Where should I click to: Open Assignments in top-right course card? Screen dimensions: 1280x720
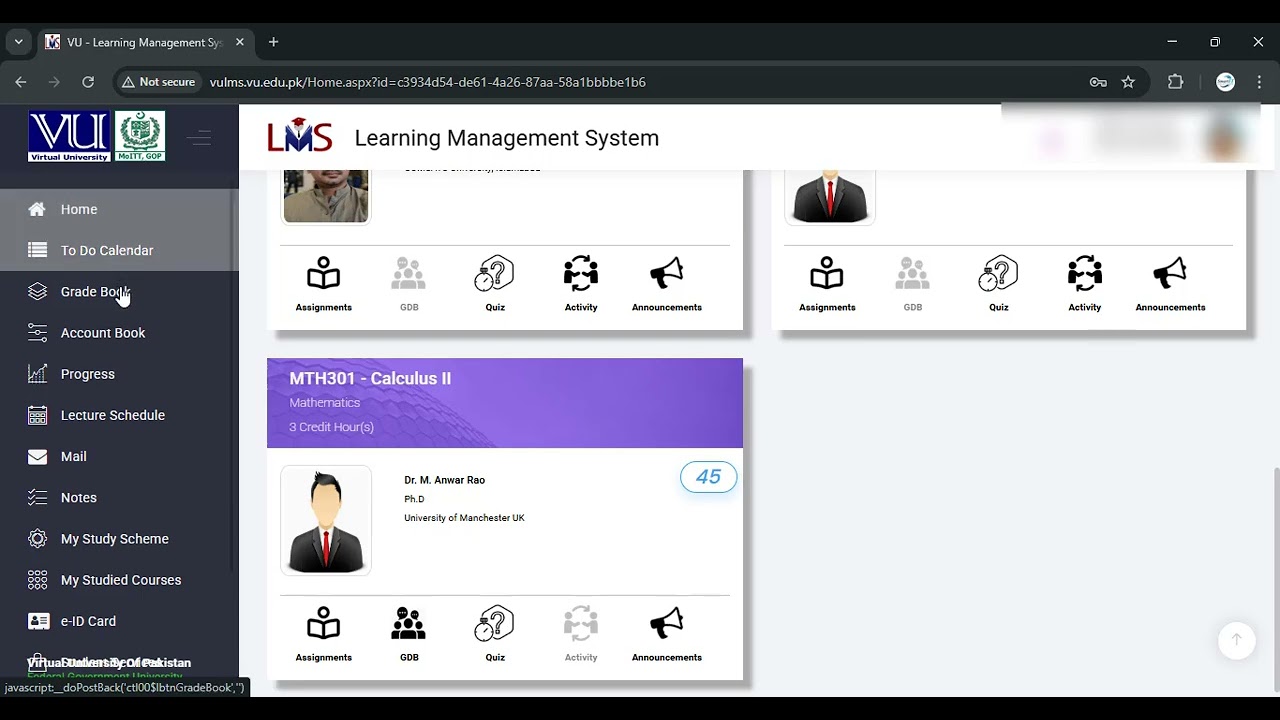click(827, 284)
